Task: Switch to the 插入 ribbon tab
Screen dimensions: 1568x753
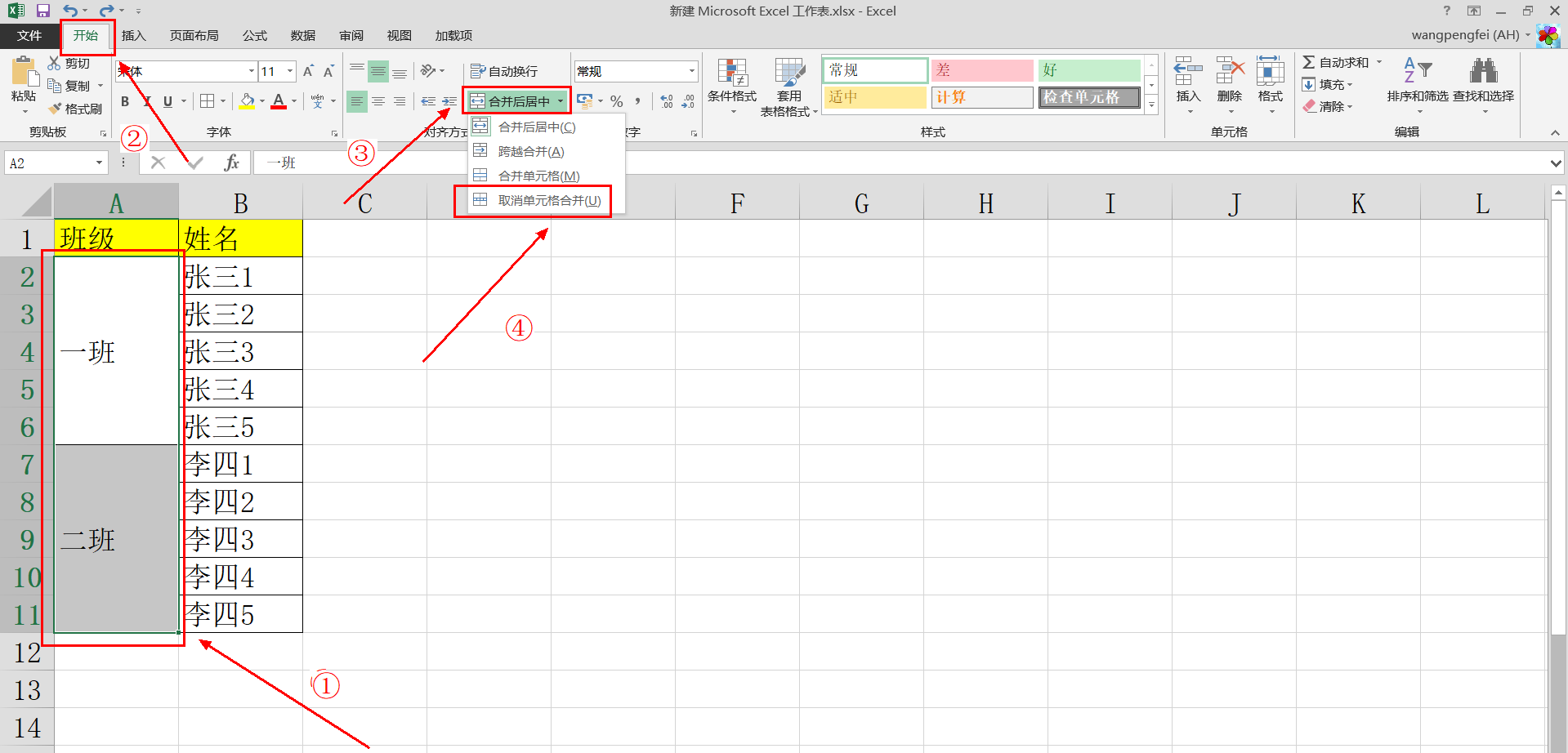Action: [133, 36]
